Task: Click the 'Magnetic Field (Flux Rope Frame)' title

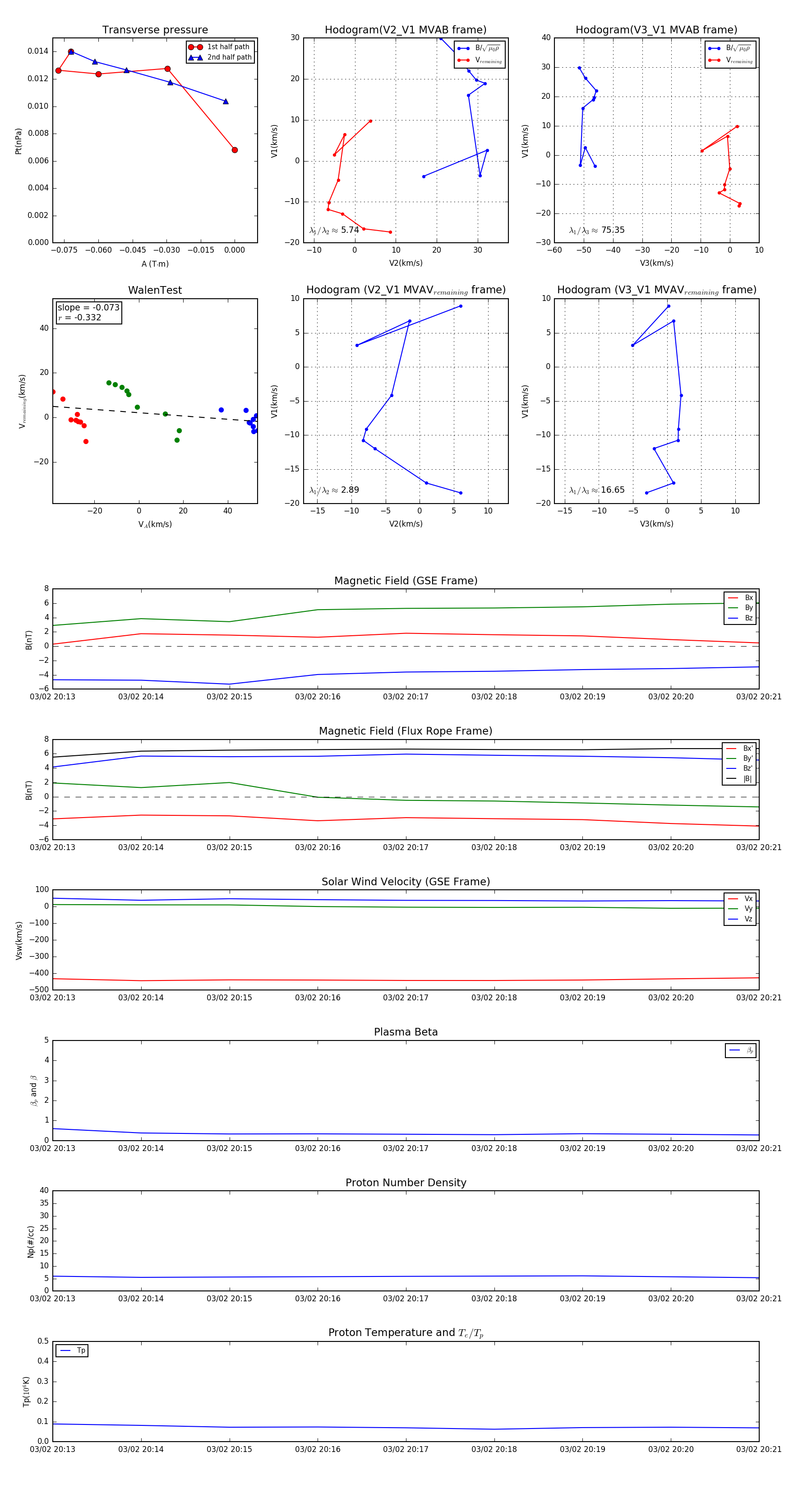Action: (x=406, y=731)
